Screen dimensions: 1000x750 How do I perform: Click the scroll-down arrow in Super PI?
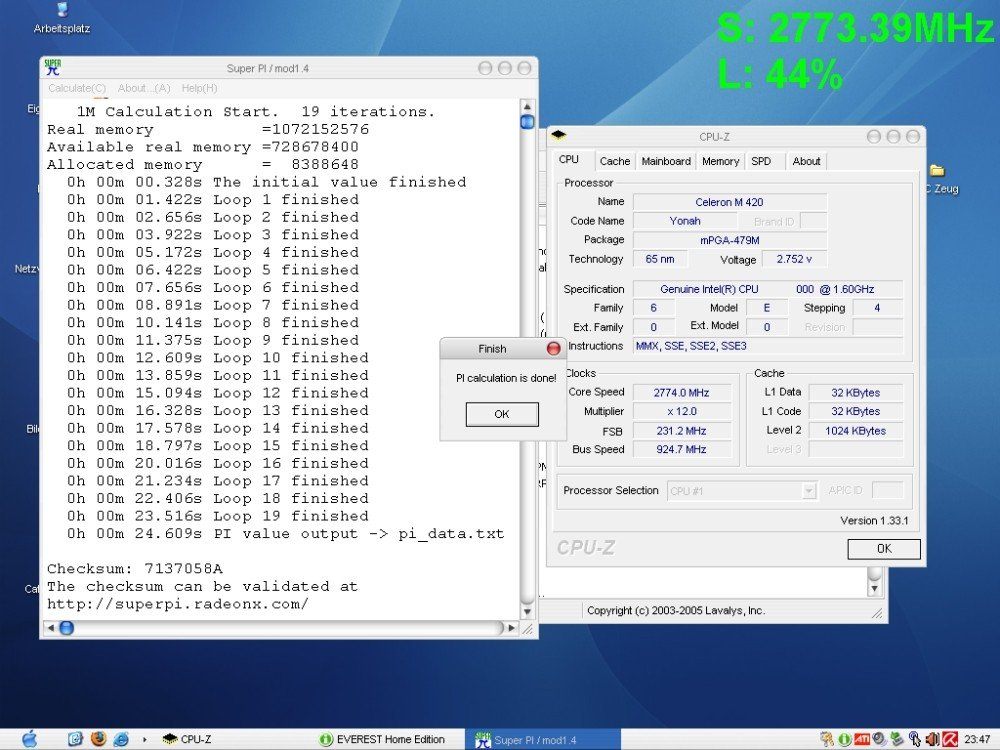tap(527, 611)
